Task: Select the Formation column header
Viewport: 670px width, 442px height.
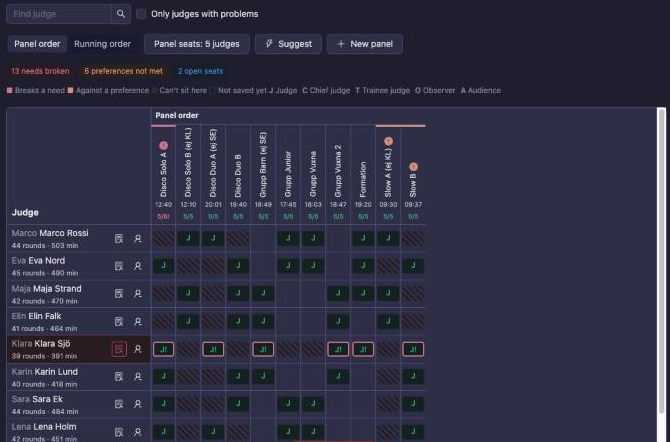Action: 363,180
